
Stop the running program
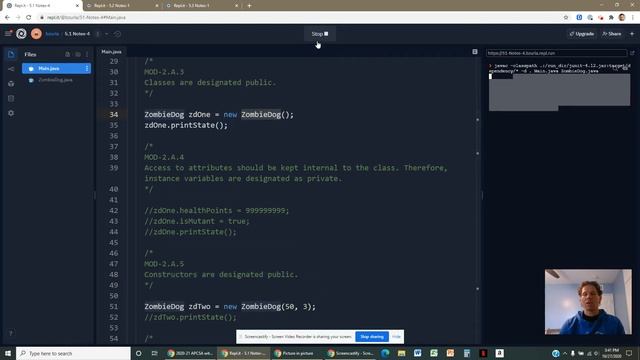tap(320, 34)
